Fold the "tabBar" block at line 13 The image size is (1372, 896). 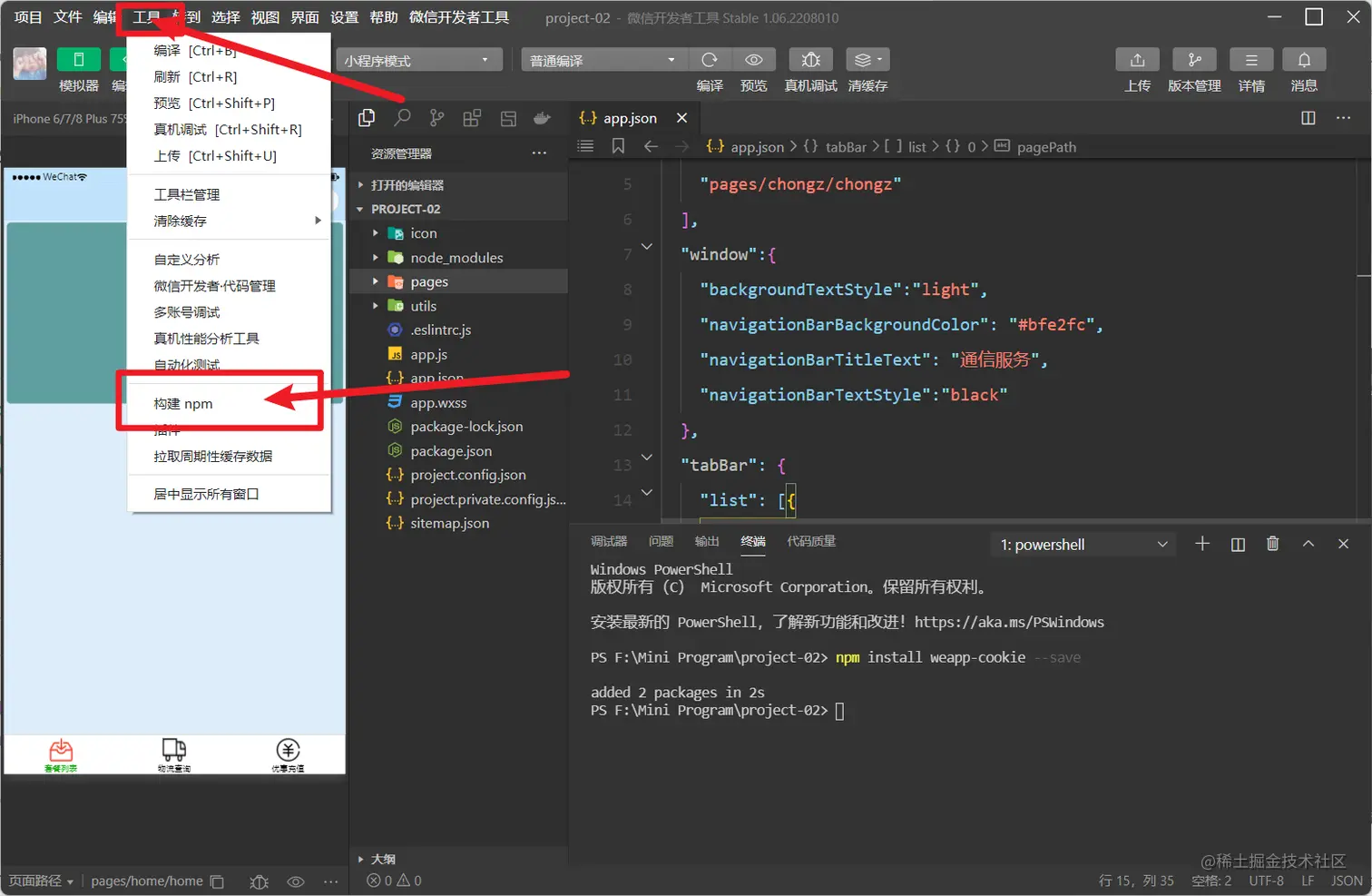(x=647, y=458)
